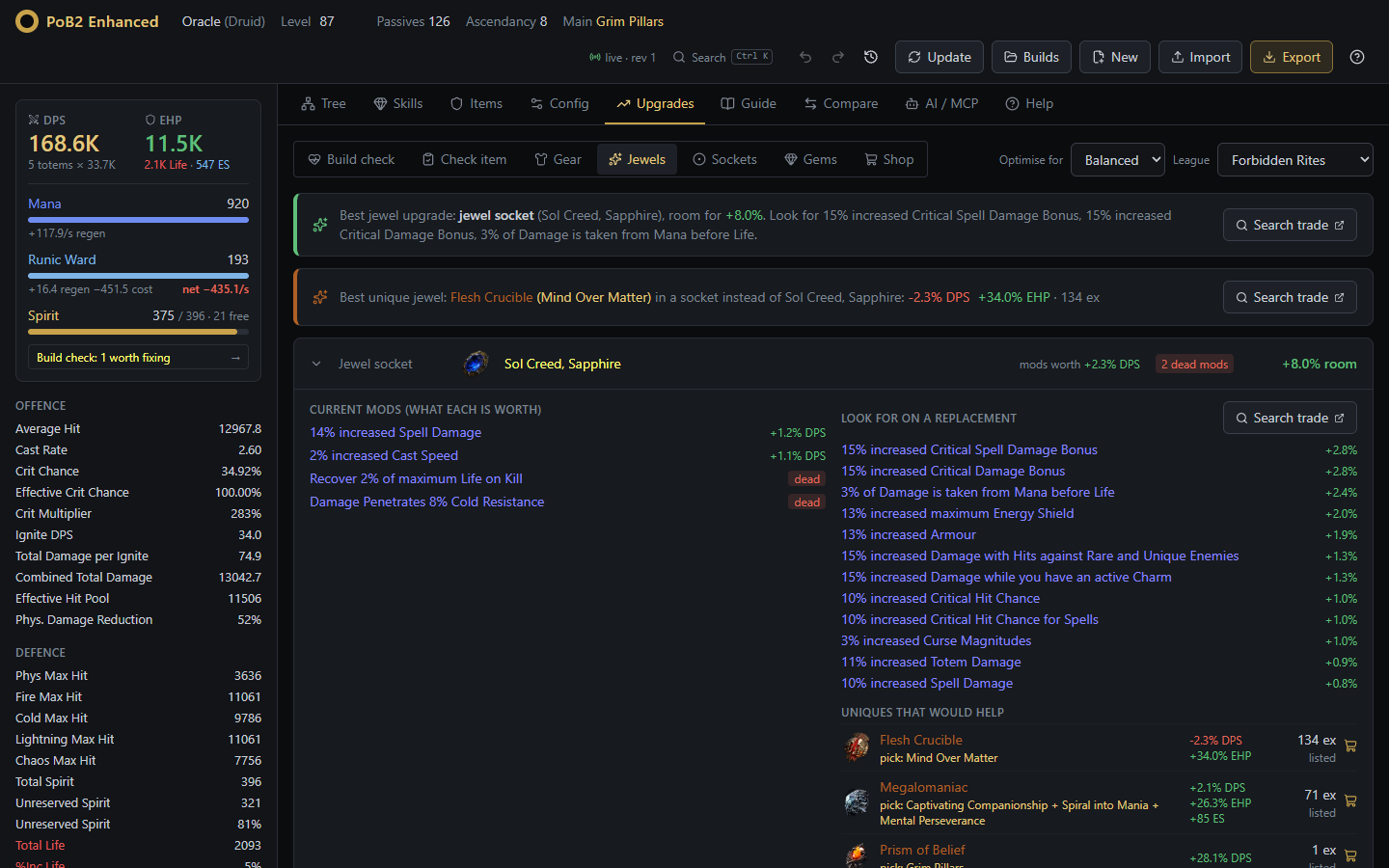Switch to the Config tab
This screenshot has width=1389, height=868.
point(559,103)
